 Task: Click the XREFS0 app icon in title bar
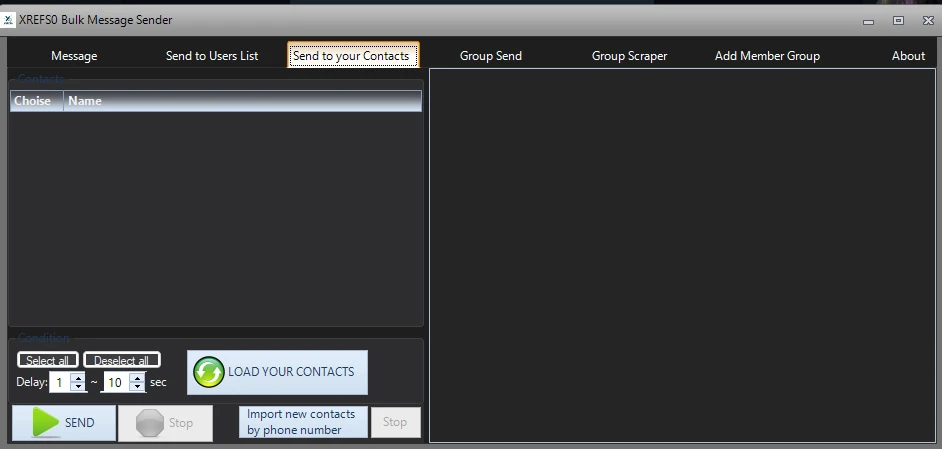8,20
